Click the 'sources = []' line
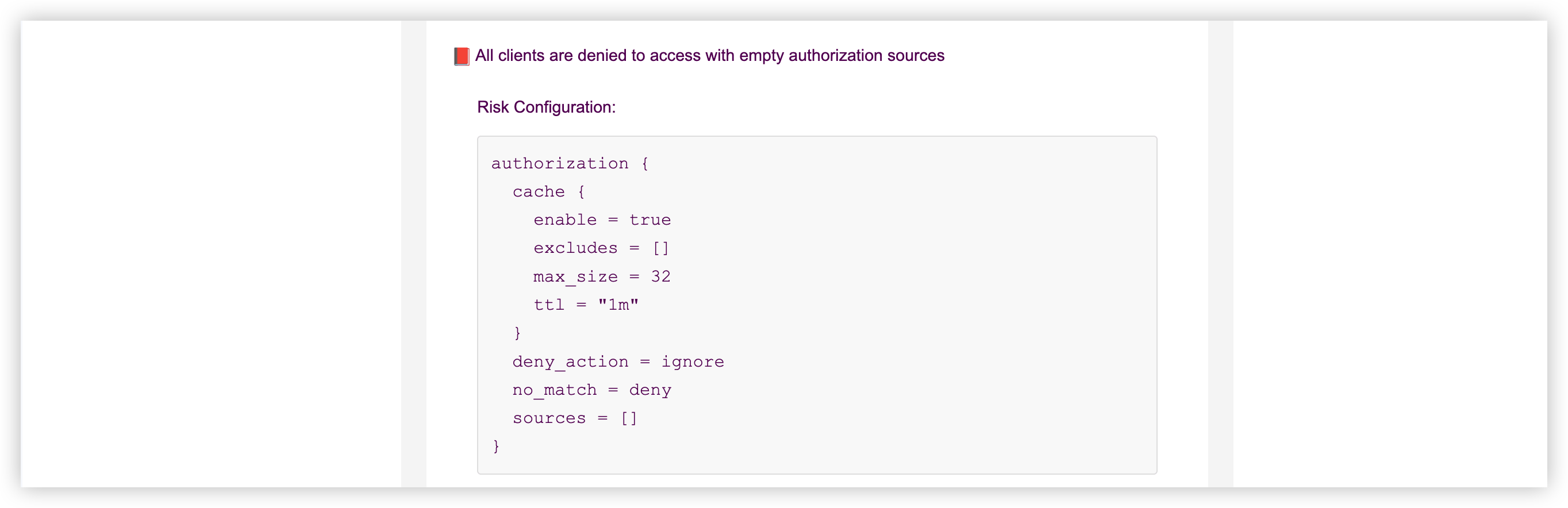 tap(575, 418)
